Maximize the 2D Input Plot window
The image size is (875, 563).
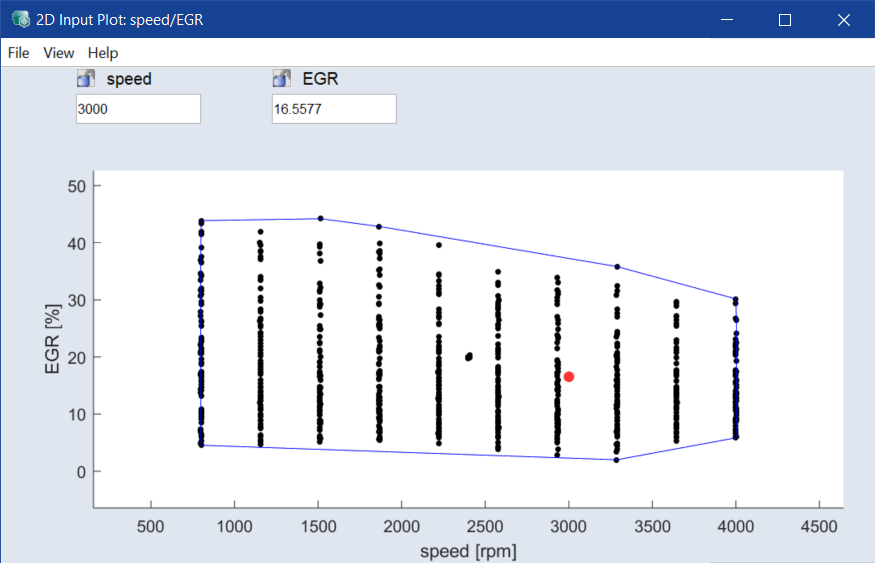785,20
